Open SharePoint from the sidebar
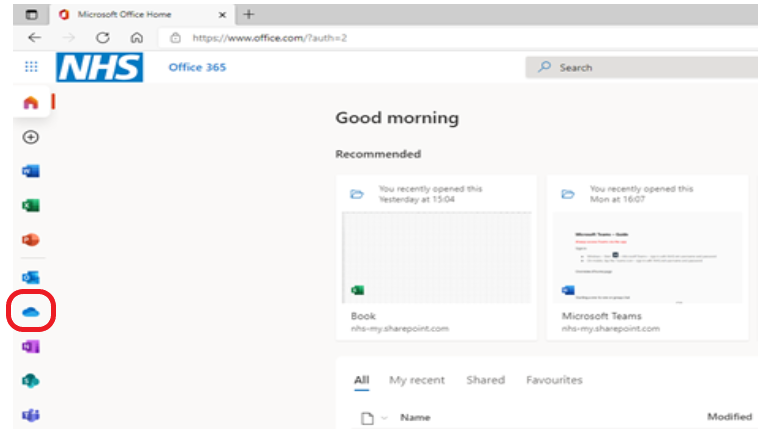The width and height of the screenshot is (762, 447). click(30, 380)
